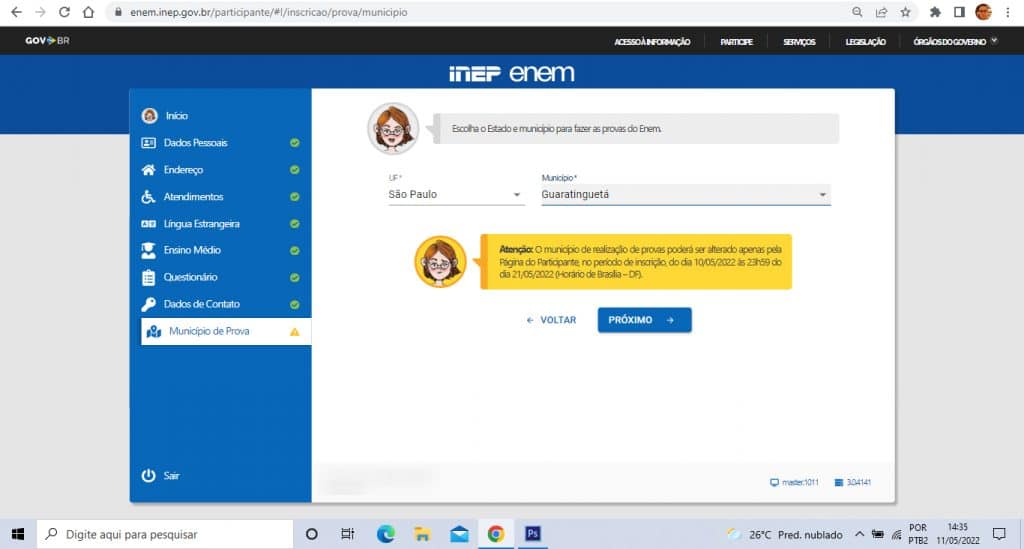Open the UF São Paulo dropdown
The width and height of the screenshot is (1024, 549).
[x=456, y=195]
